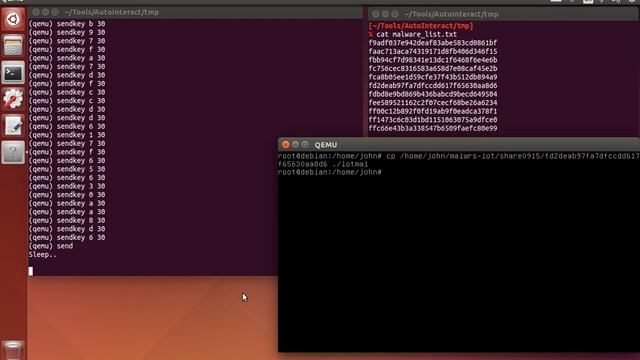Select hash starting with f9adf037e942

point(433,43)
